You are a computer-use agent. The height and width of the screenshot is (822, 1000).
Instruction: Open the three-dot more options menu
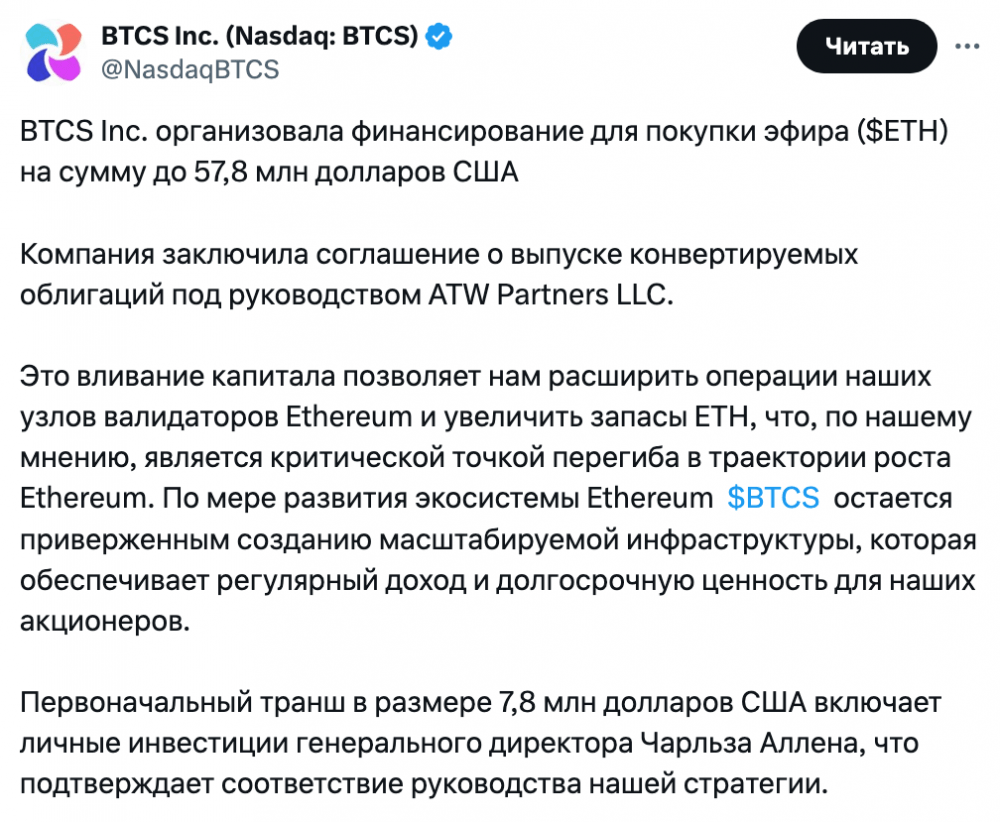coord(967,46)
